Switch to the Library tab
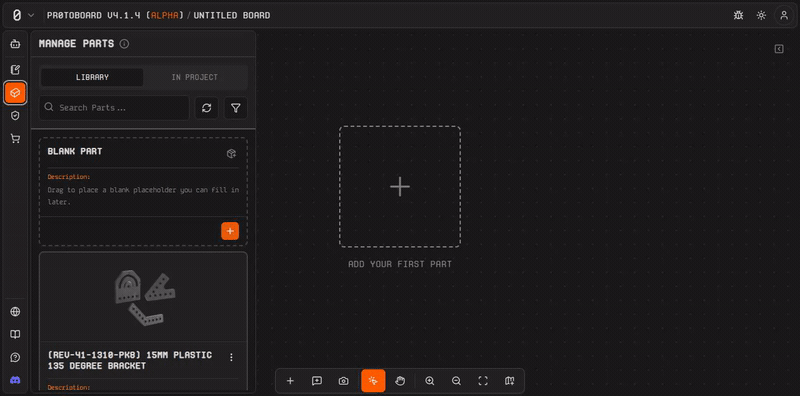Screen dimensions: 800x396 tap(92, 78)
